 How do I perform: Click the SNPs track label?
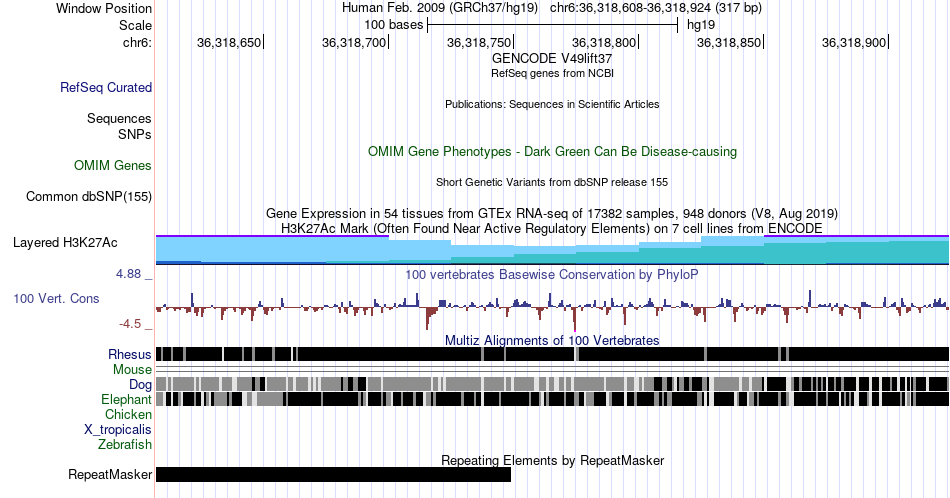click(135, 134)
